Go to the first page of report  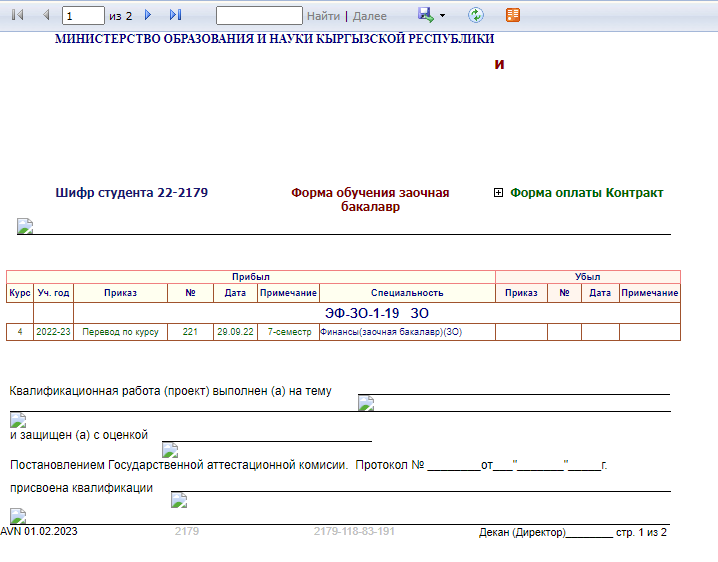click(x=17, y=15)
